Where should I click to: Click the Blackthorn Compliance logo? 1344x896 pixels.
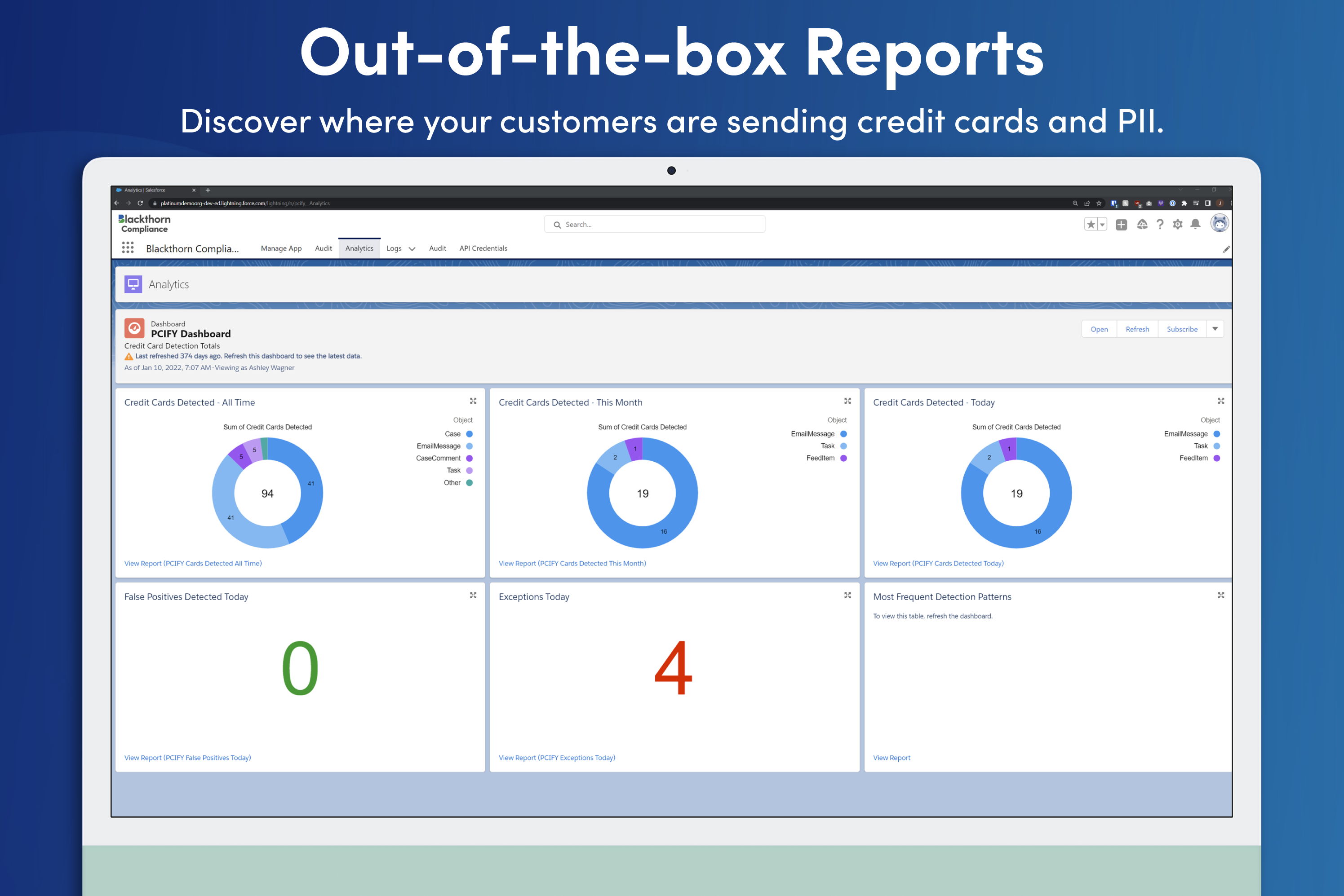click(144, 223)
